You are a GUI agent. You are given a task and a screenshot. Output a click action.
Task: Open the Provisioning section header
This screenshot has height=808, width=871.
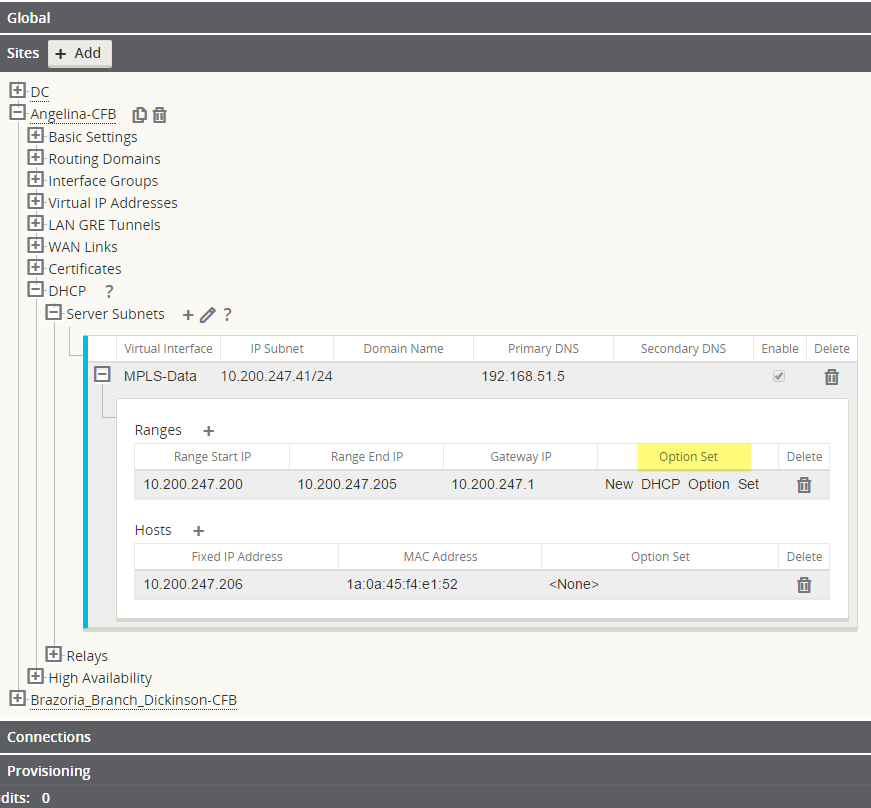[436, 771]
